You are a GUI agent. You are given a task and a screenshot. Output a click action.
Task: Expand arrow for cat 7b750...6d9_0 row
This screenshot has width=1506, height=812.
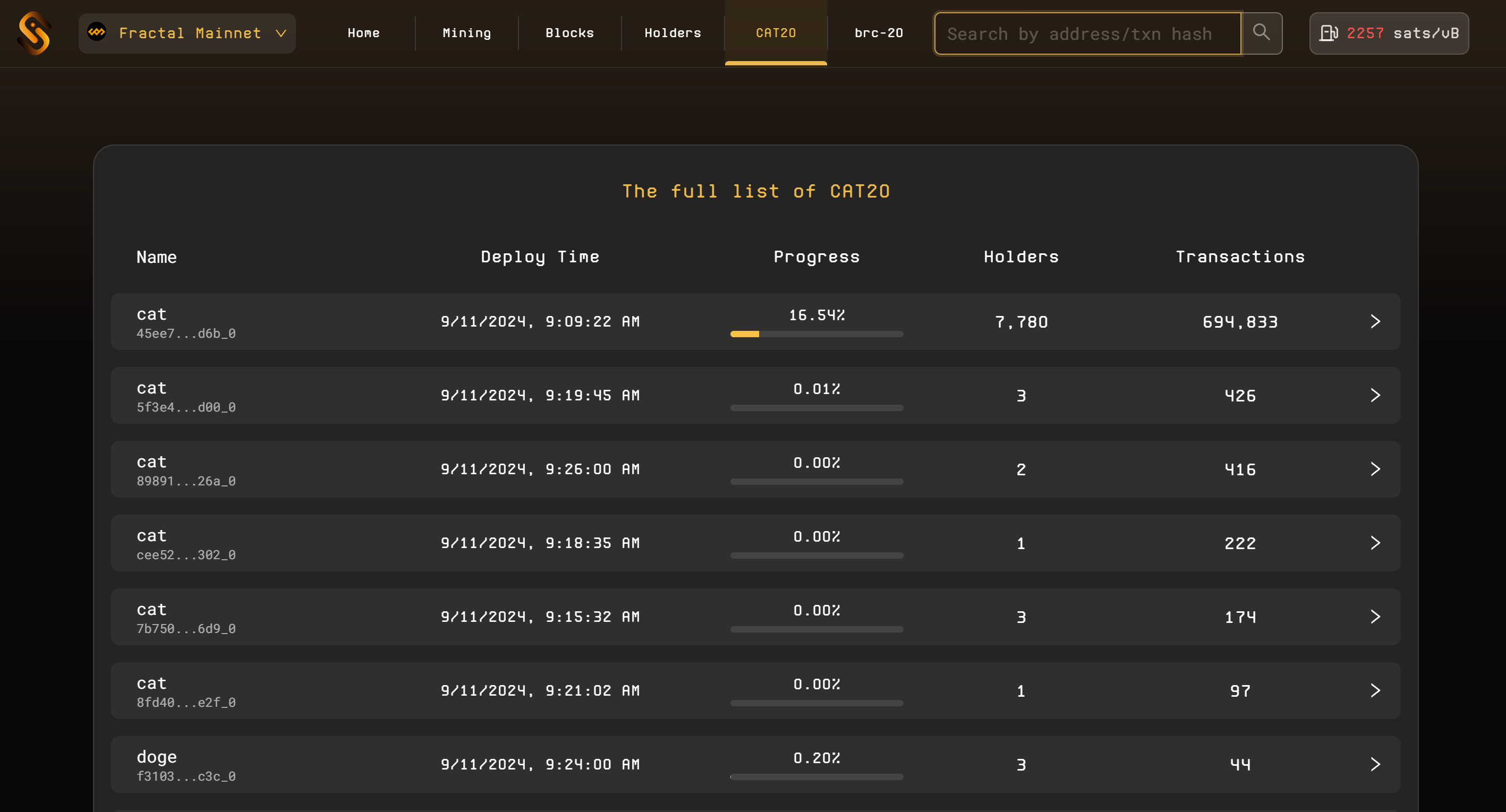(1375, 617)
